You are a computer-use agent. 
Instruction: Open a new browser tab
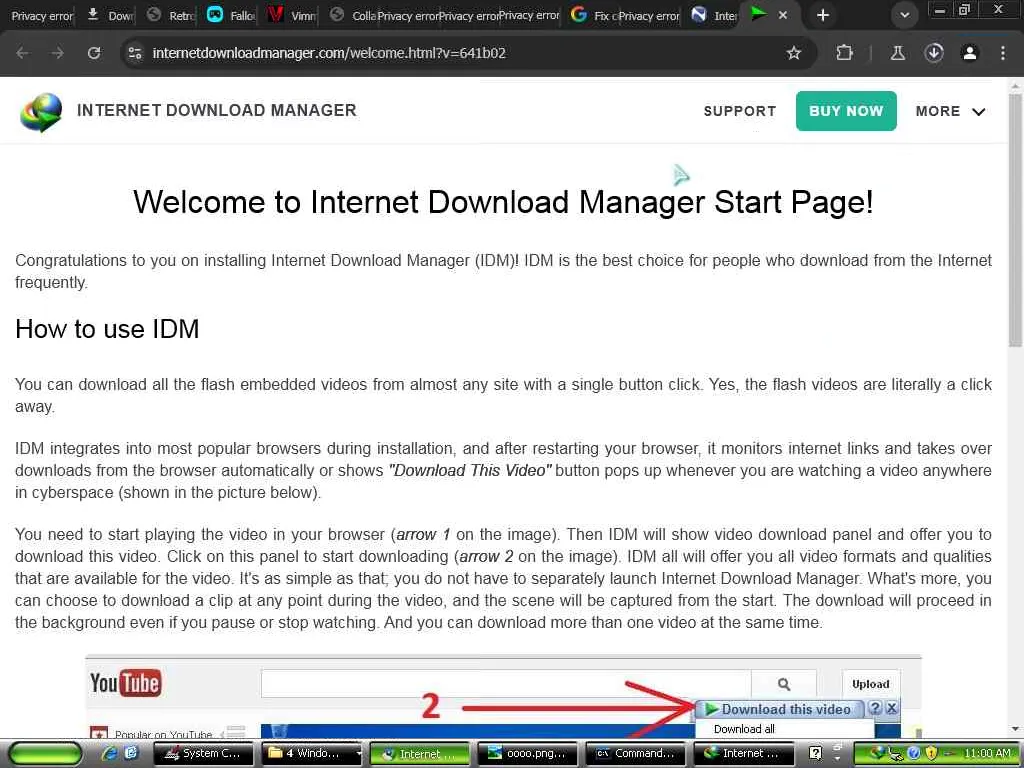[823, 15]
